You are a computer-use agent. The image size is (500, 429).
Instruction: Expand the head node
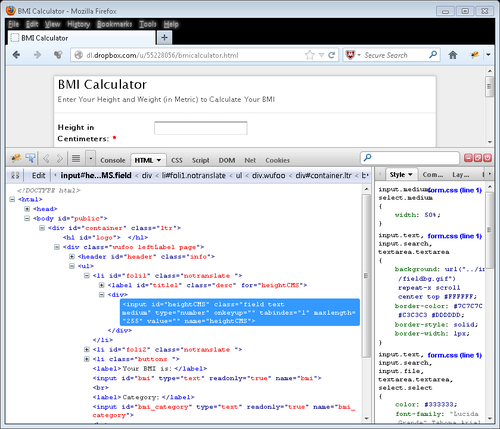pyautogui.click(x=27, y=209)
